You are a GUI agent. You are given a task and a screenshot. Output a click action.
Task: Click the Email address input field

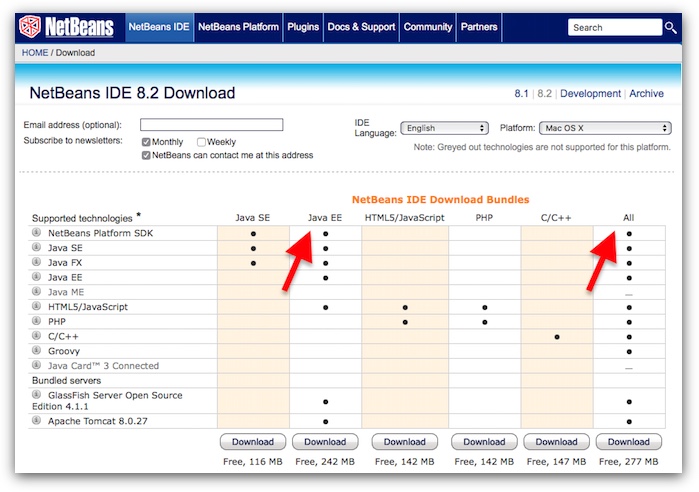[x=211, y=124]
